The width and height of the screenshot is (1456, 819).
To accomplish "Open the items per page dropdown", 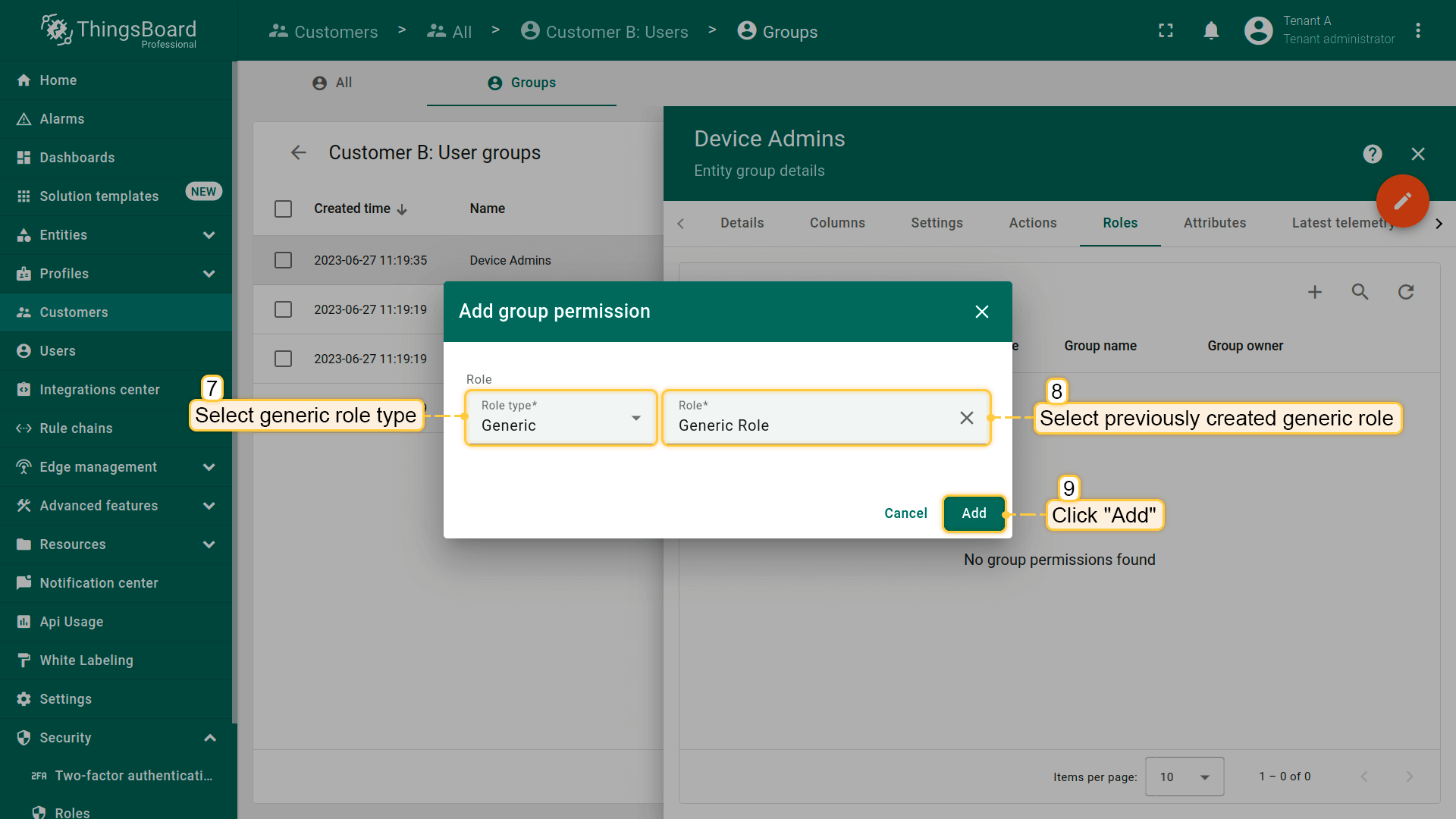I will (1184, 777).
